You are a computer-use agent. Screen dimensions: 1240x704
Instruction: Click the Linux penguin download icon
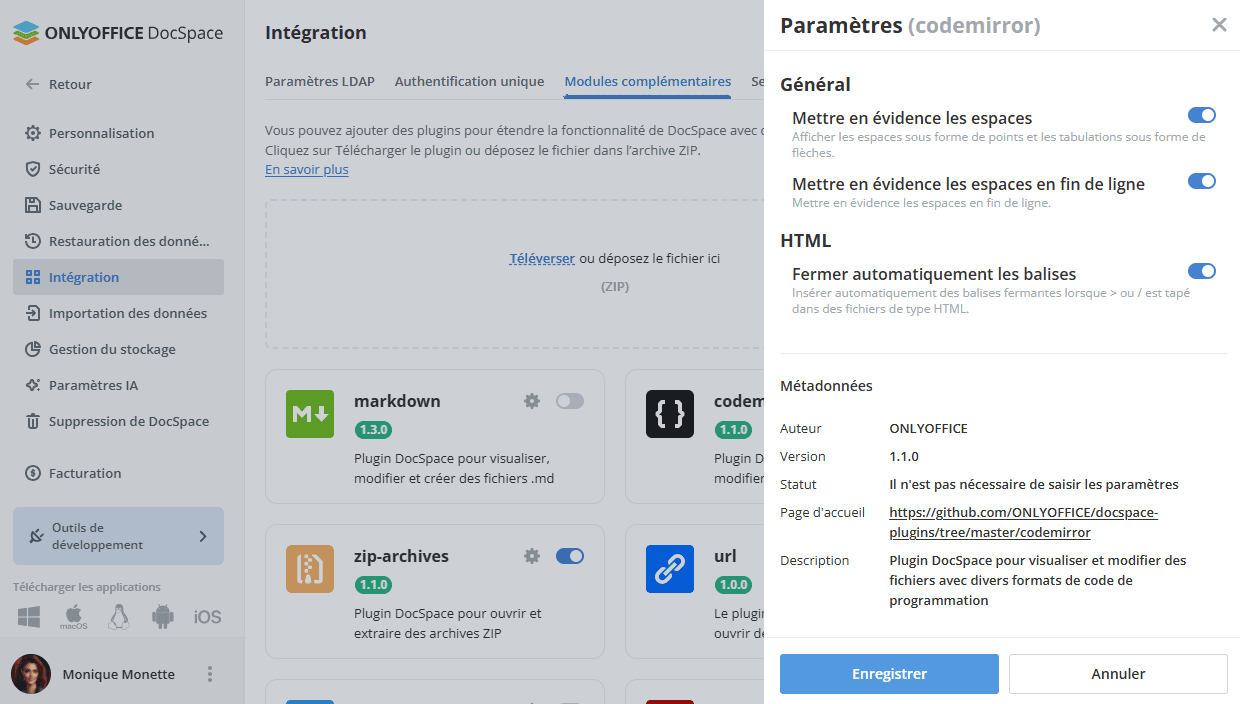click(119, 616)
